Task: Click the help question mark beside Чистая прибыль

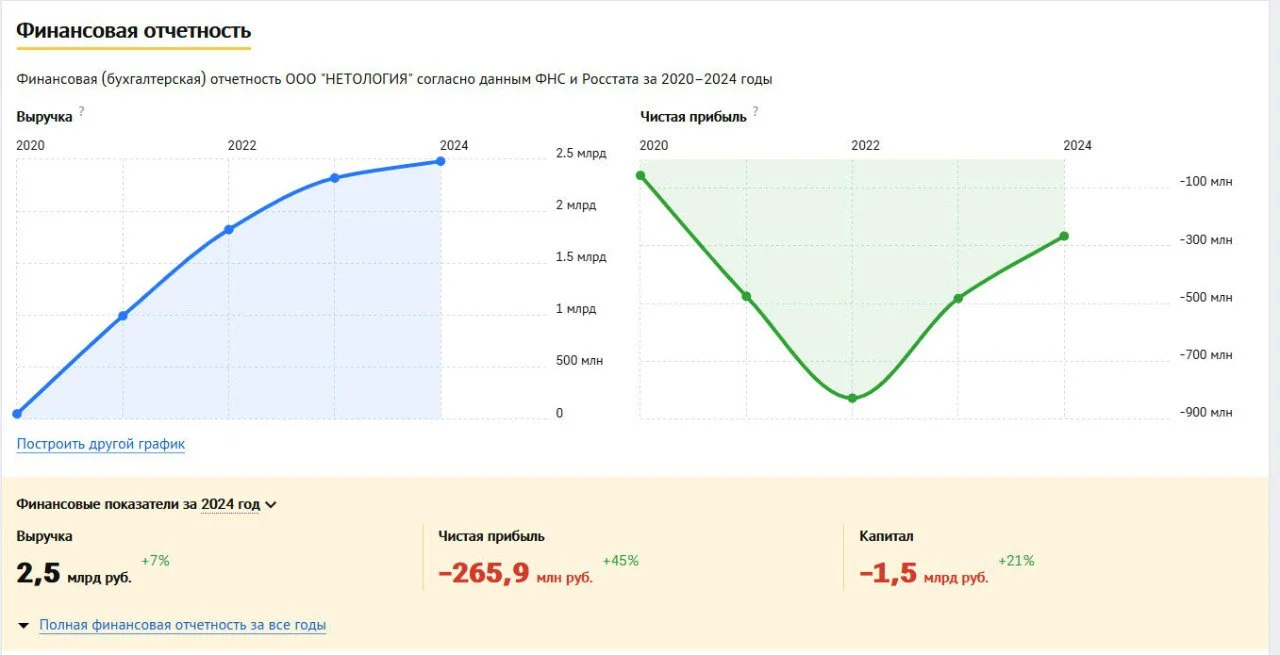Action: tap(755, 111)
